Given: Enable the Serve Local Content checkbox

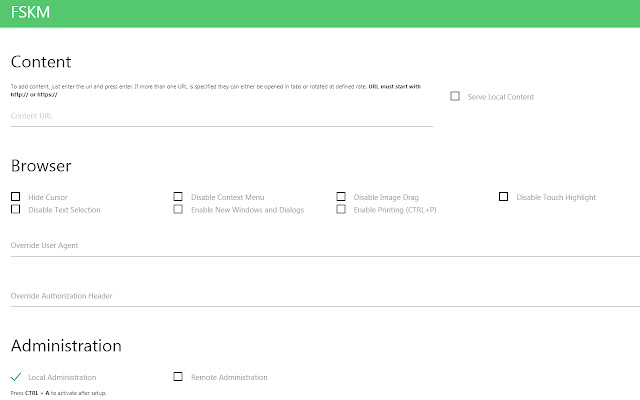Looking at the screenshot, I should (455, 96).
